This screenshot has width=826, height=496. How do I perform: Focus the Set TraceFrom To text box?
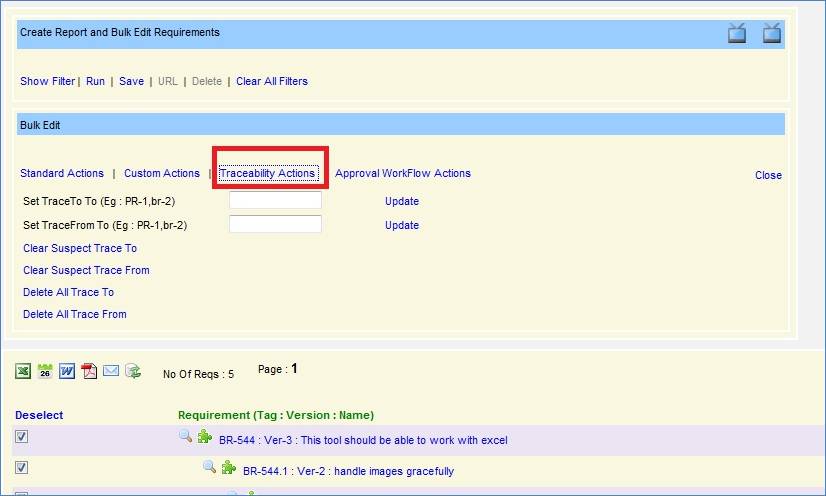[275, 224]
